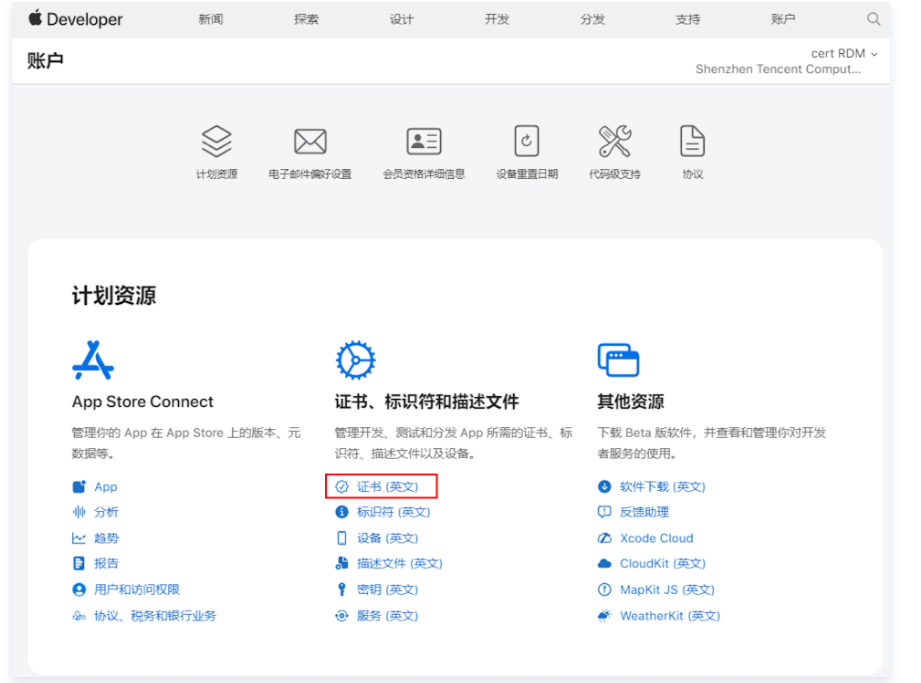The width and height of the screenshot is (921, 683).
Task: Click the 密钥 key icon
Action: pyautogui.click(x=342, y=590)
